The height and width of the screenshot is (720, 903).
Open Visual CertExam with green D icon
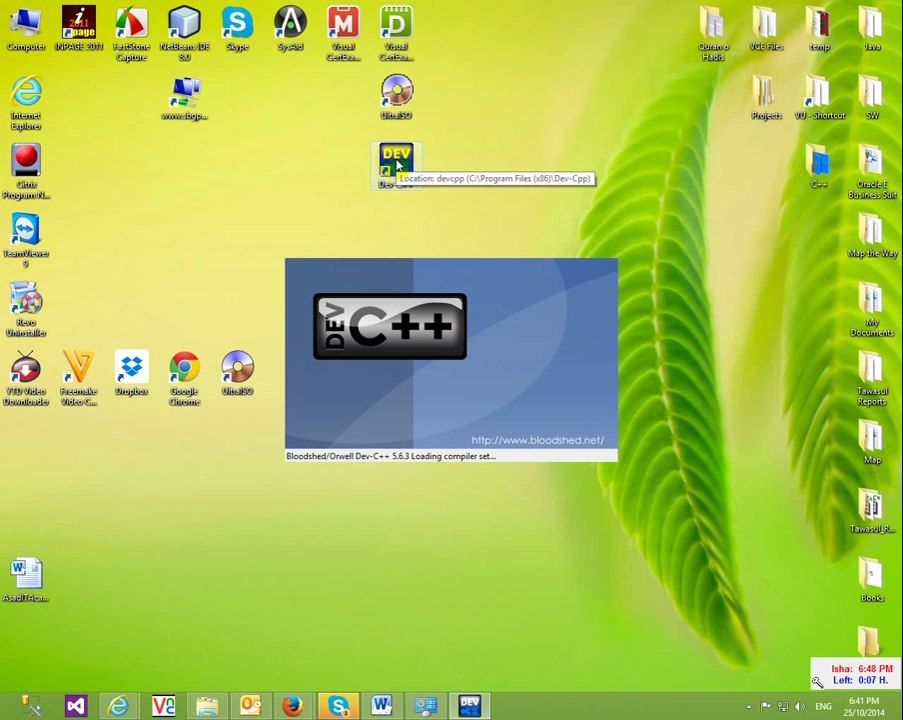tap(396, 33)
